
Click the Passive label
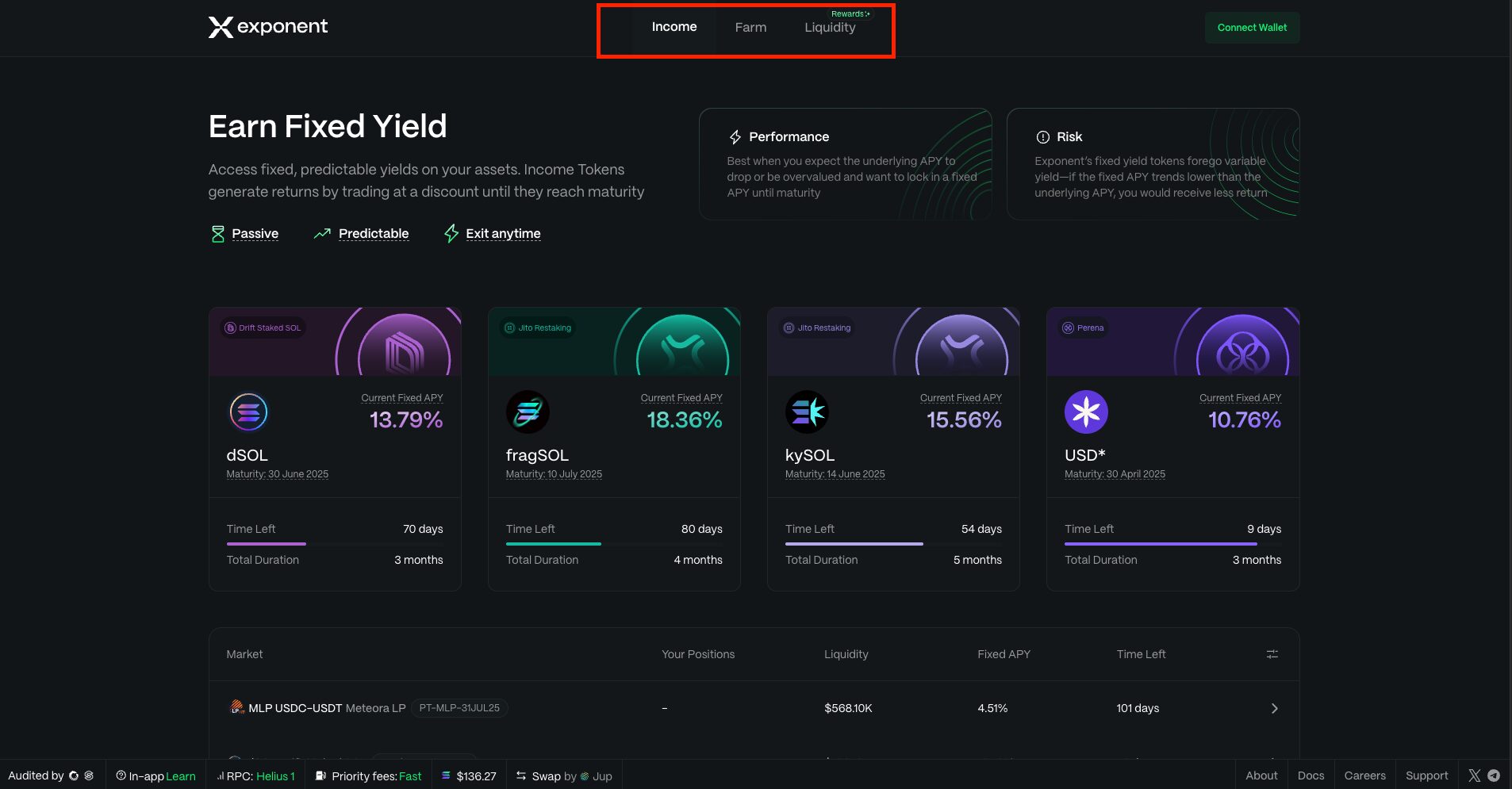[255, 233]
